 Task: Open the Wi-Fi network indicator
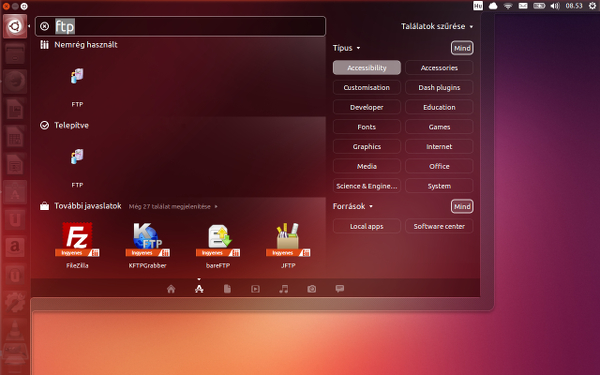pyautogui.click(x=508, y=6)
